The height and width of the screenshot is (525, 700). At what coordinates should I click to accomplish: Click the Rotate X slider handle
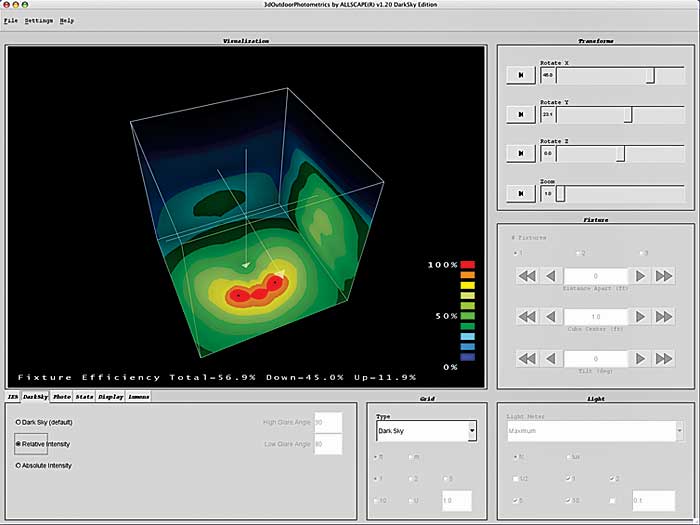pos(650,76)
